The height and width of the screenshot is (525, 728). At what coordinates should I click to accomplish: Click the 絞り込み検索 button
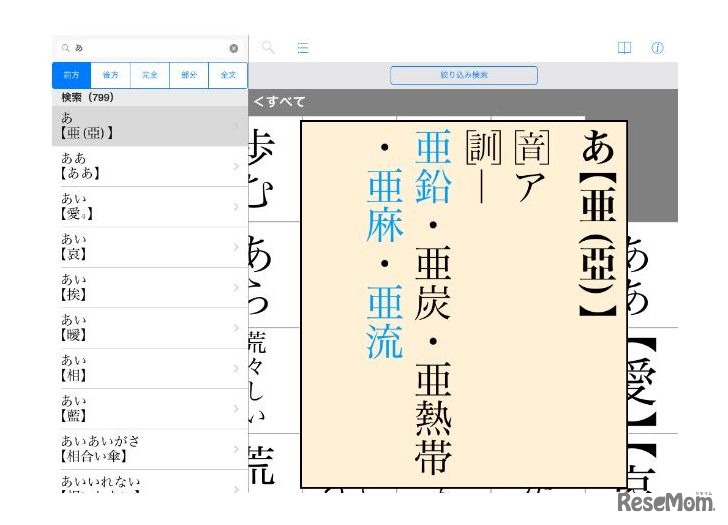pos(464,75)
